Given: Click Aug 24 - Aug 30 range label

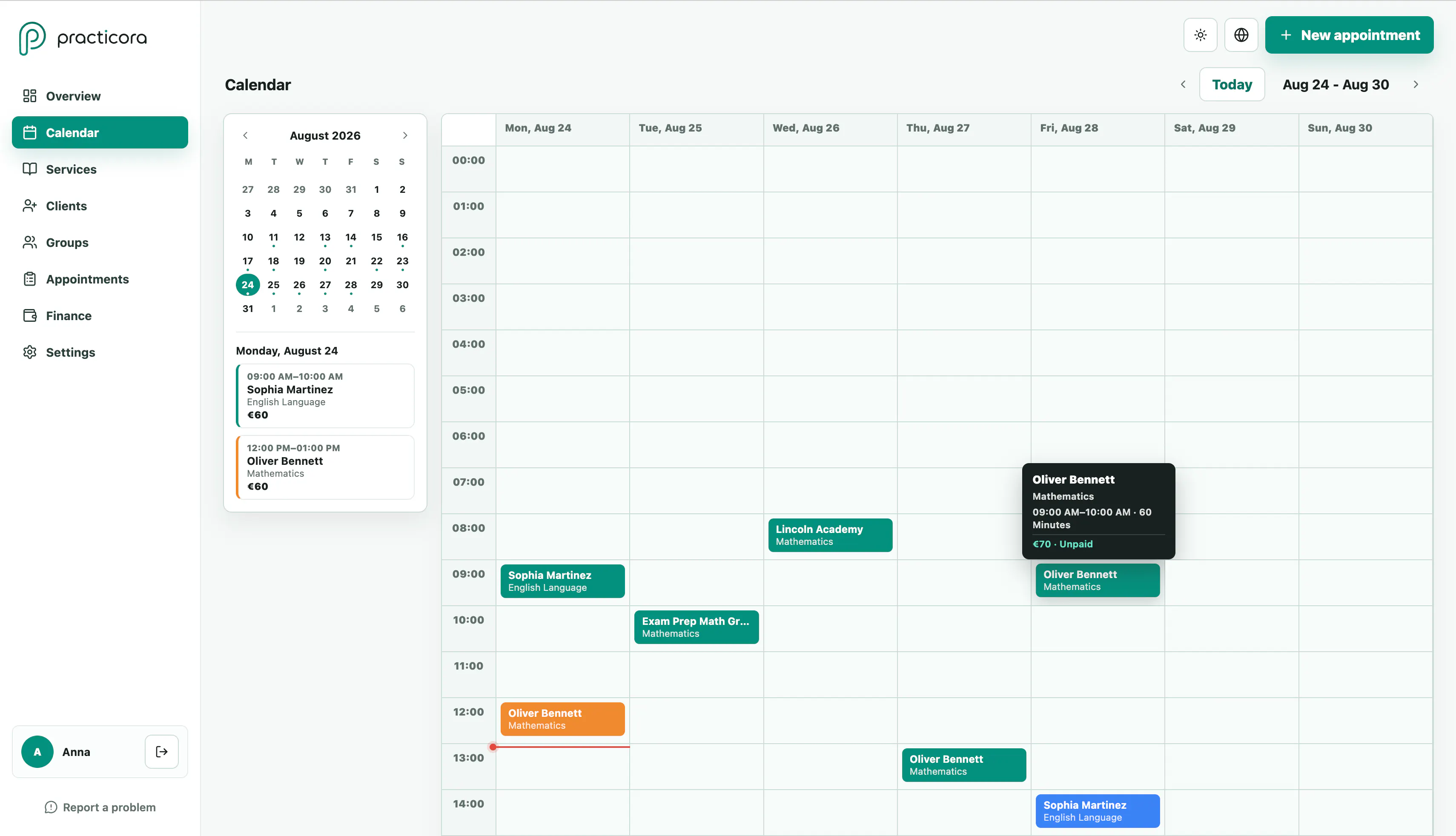Looking at the screenshot, I should [x=1336, y=85].
